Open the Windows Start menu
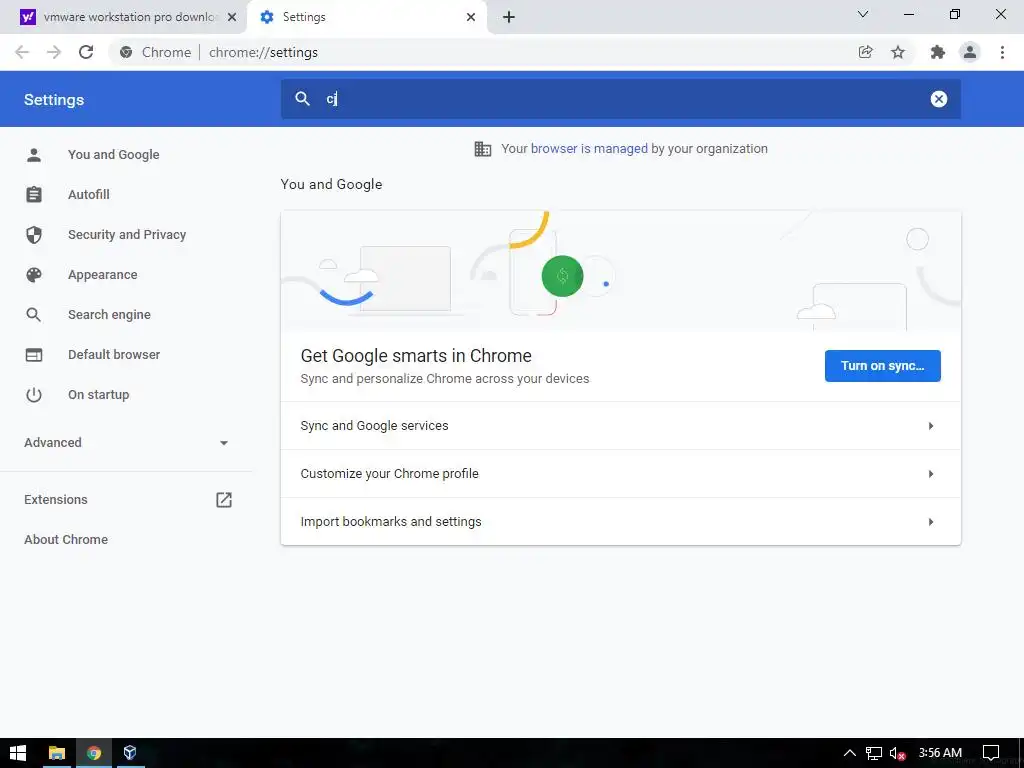 [18, 753]
